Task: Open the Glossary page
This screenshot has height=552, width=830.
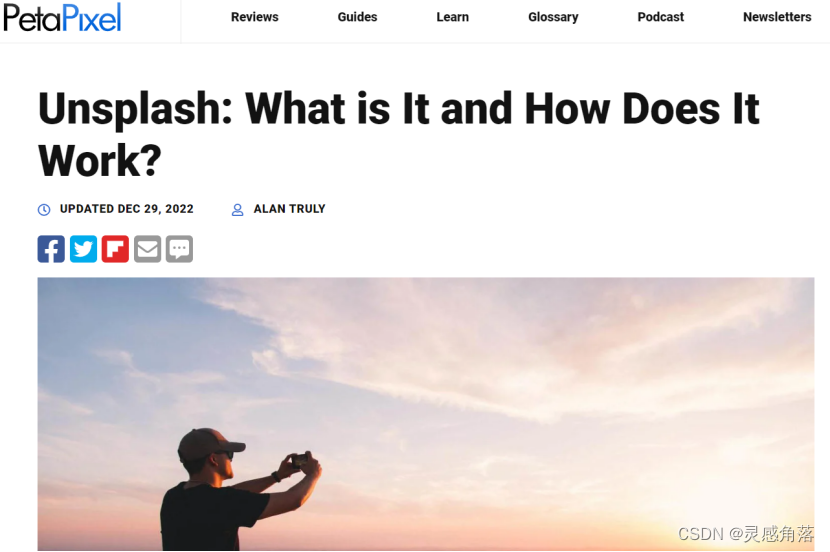Action: click(x=553, y=17)
